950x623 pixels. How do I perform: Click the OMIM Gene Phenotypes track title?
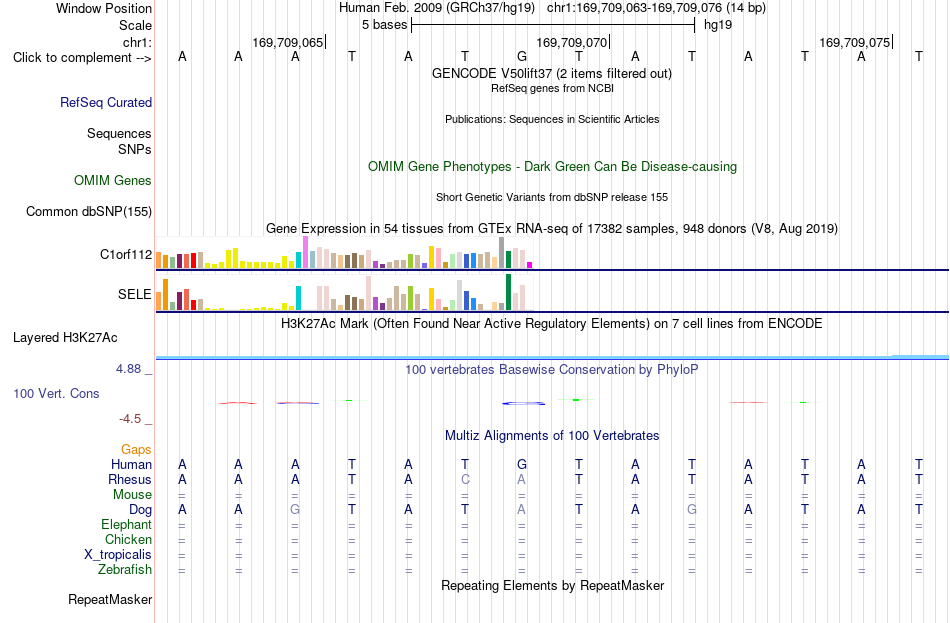pos(552,167)
